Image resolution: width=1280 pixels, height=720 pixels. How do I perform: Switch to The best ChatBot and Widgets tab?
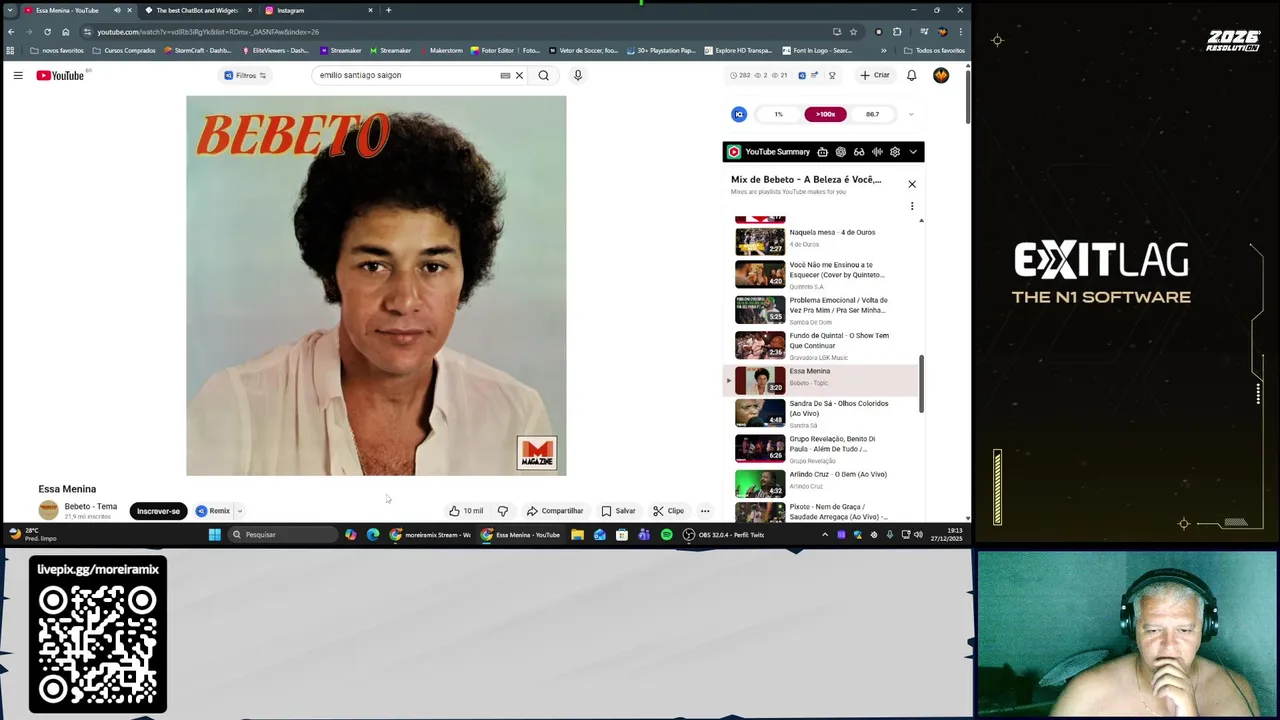[x=197, y=10]
